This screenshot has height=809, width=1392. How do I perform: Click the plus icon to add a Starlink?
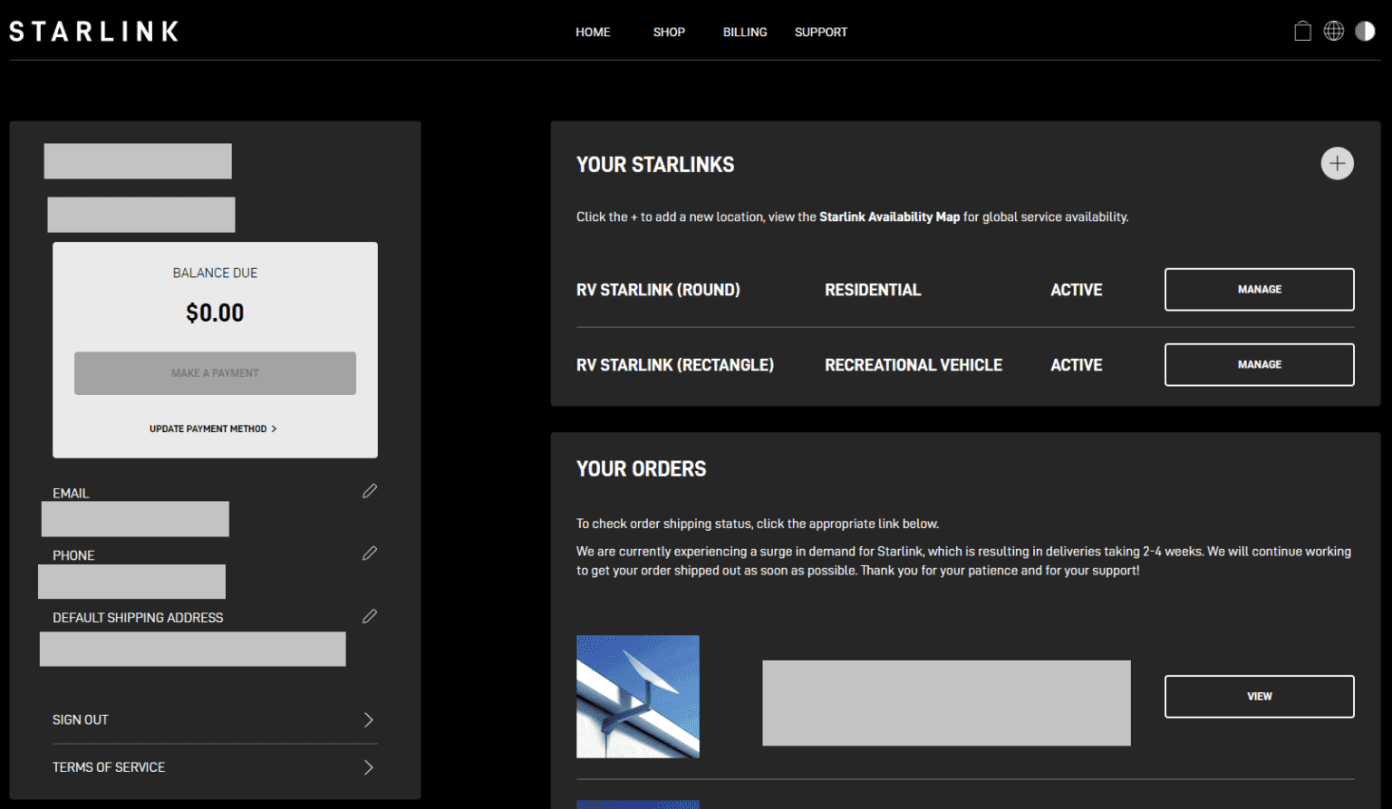[x=1337, y=163]
